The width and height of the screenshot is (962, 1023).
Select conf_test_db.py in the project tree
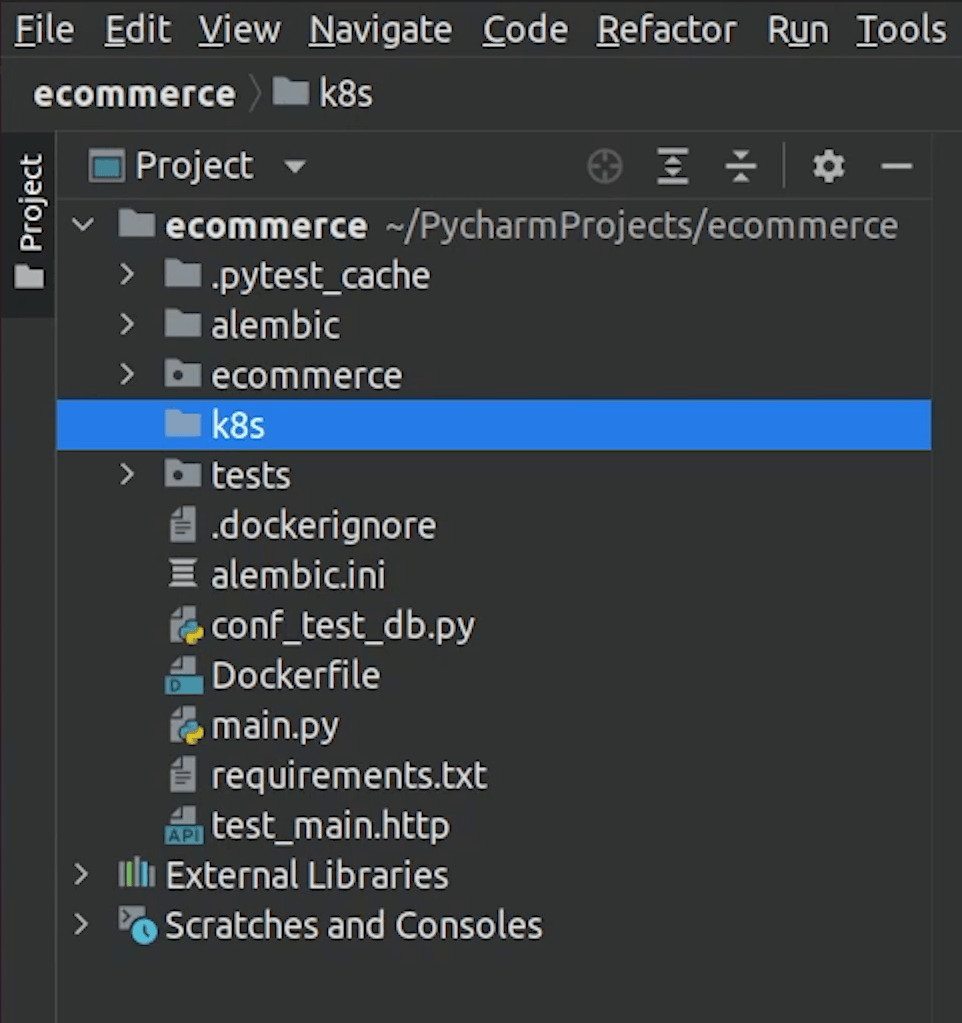coord(342,626)
